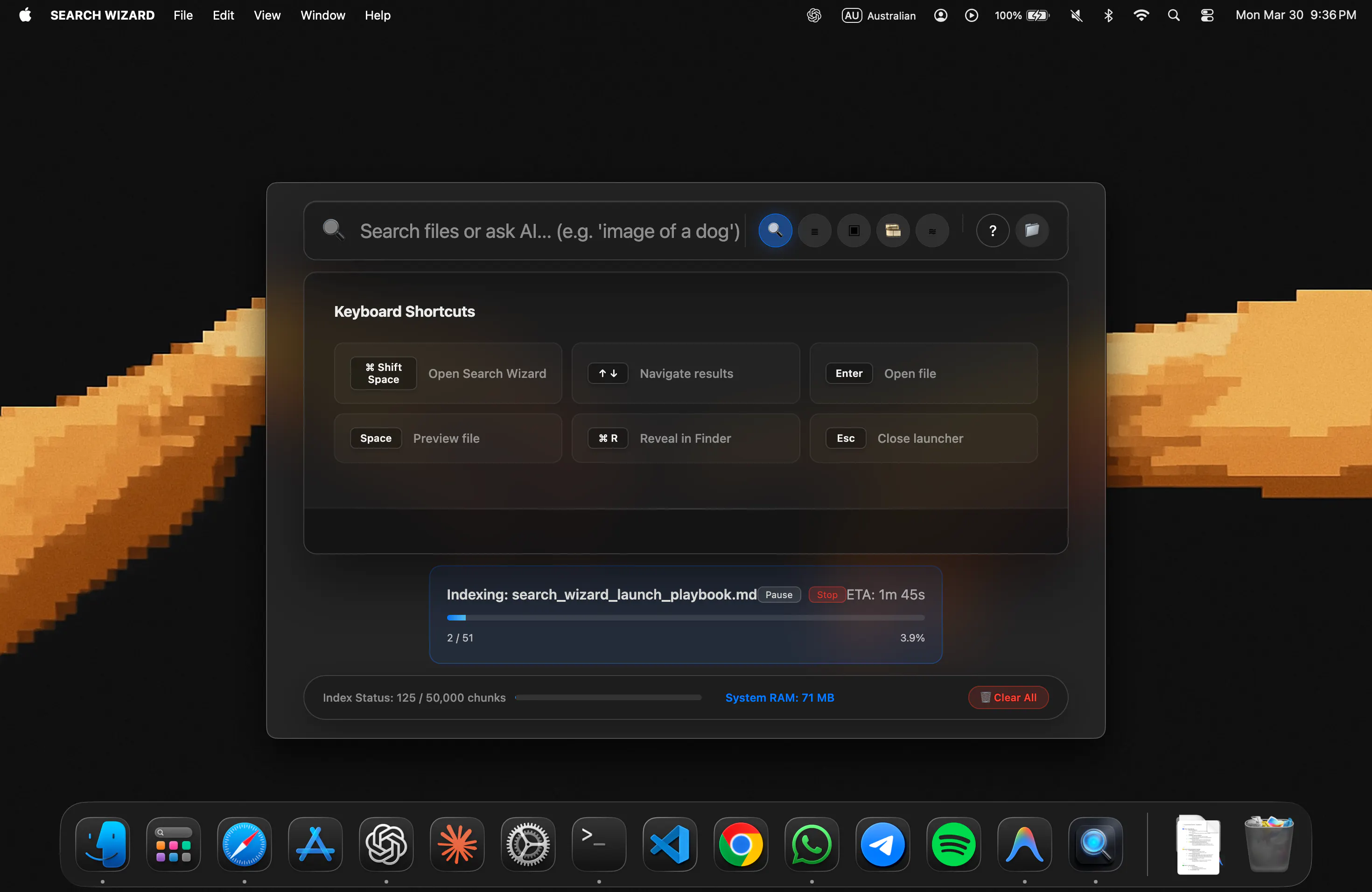Image resolution: width=1372 pixels, height=892 pixels.
Task: Open the Trash in the Dock
Action: [1269, 844]
